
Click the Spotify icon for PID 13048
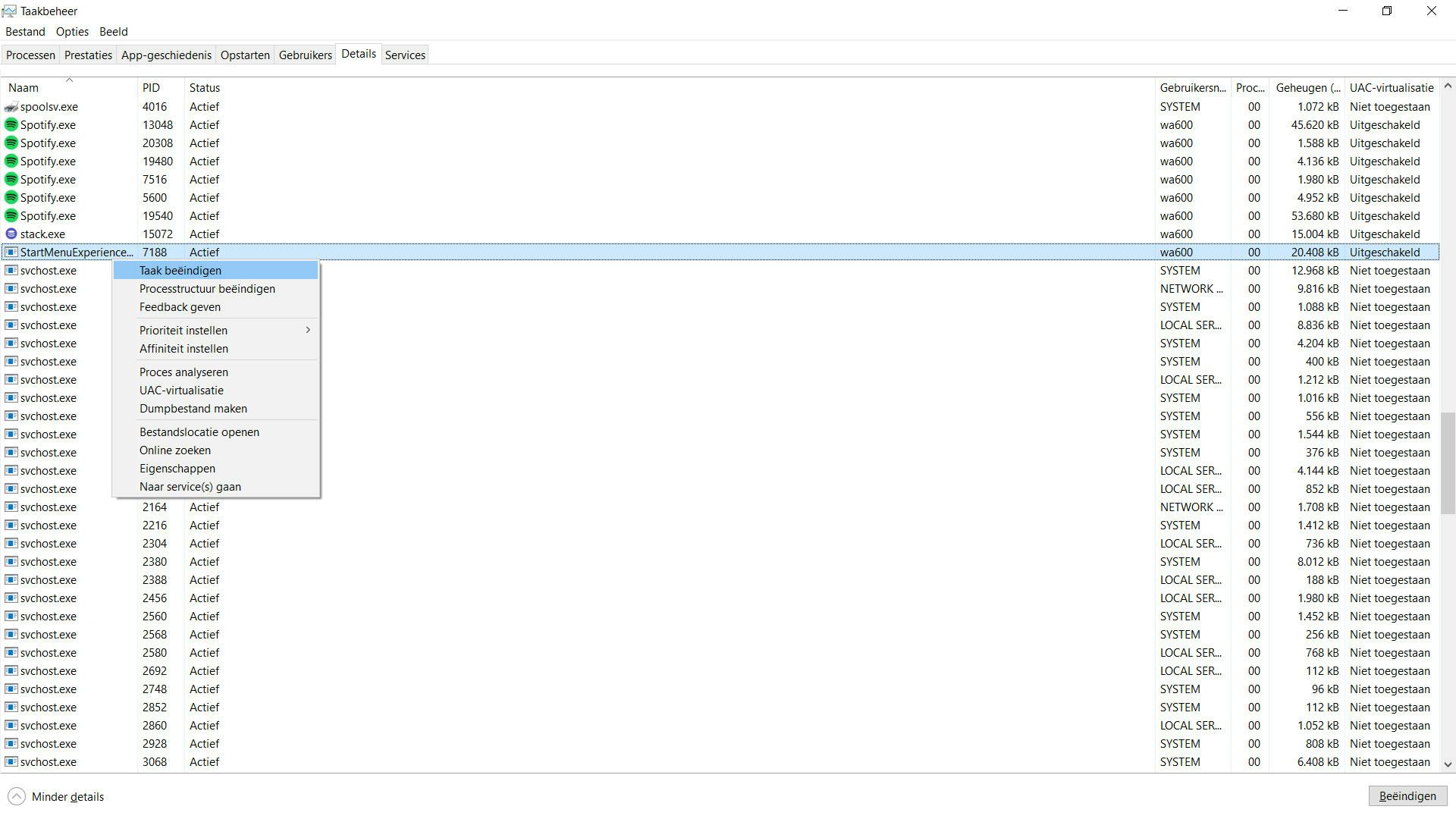(11, 125)
